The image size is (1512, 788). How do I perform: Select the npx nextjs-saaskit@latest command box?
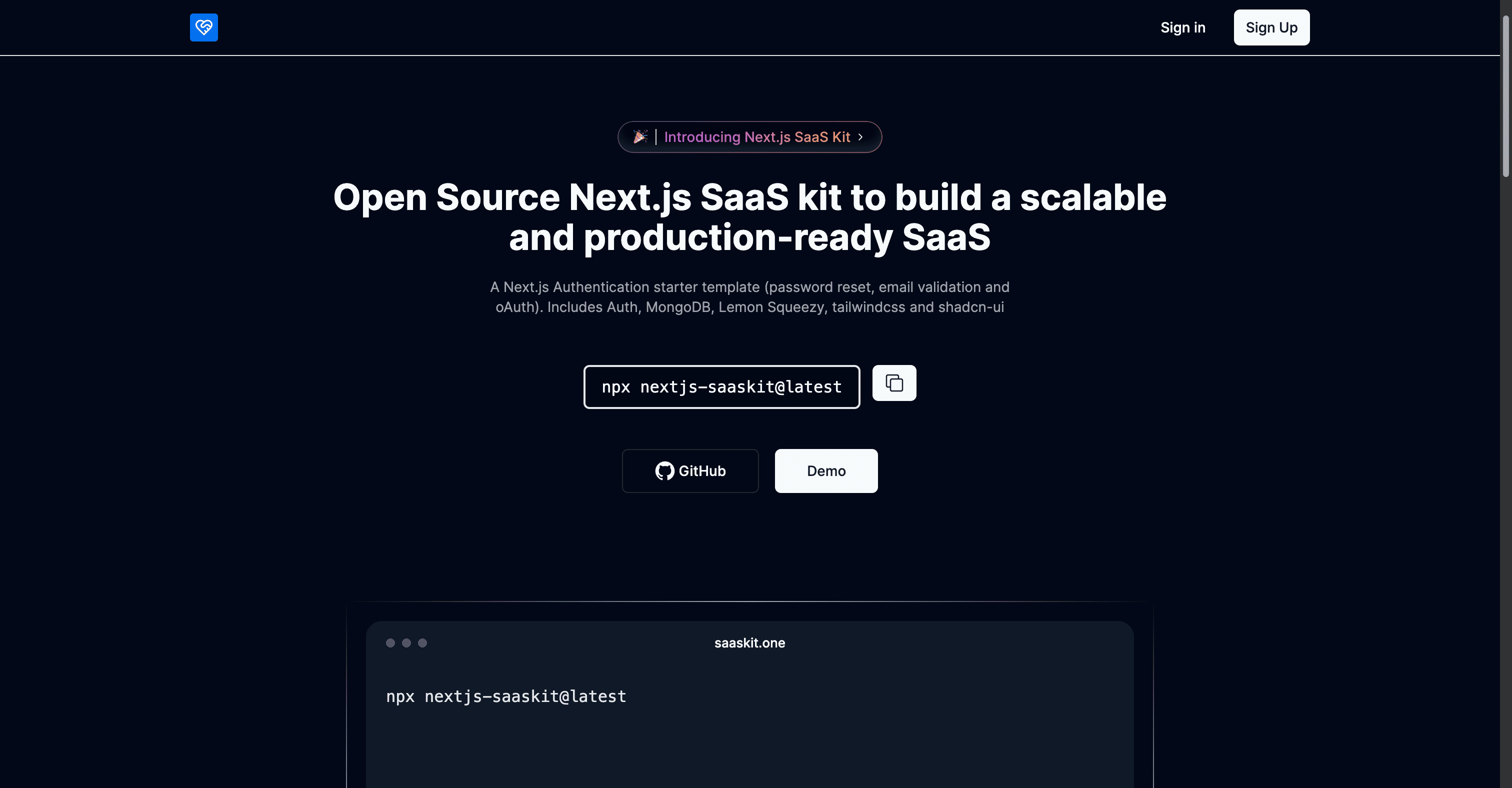721,386
